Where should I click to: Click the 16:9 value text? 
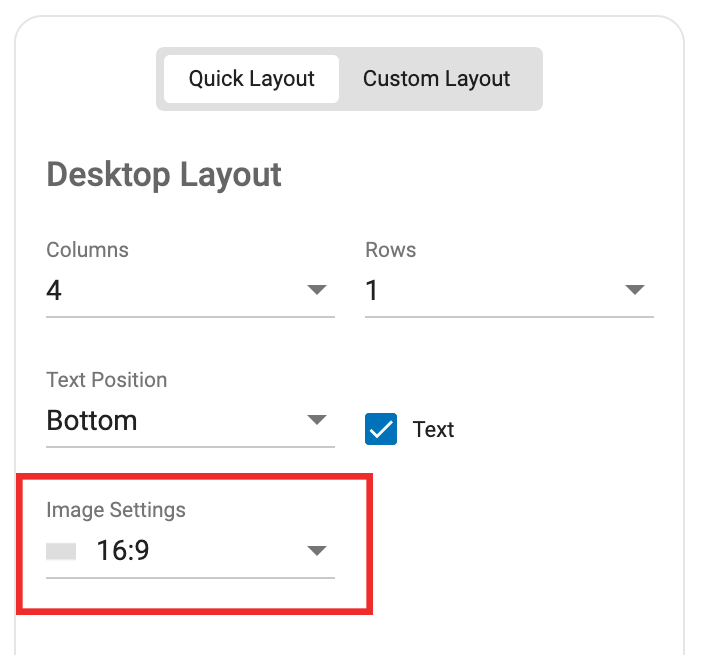(x=122, y=551)
